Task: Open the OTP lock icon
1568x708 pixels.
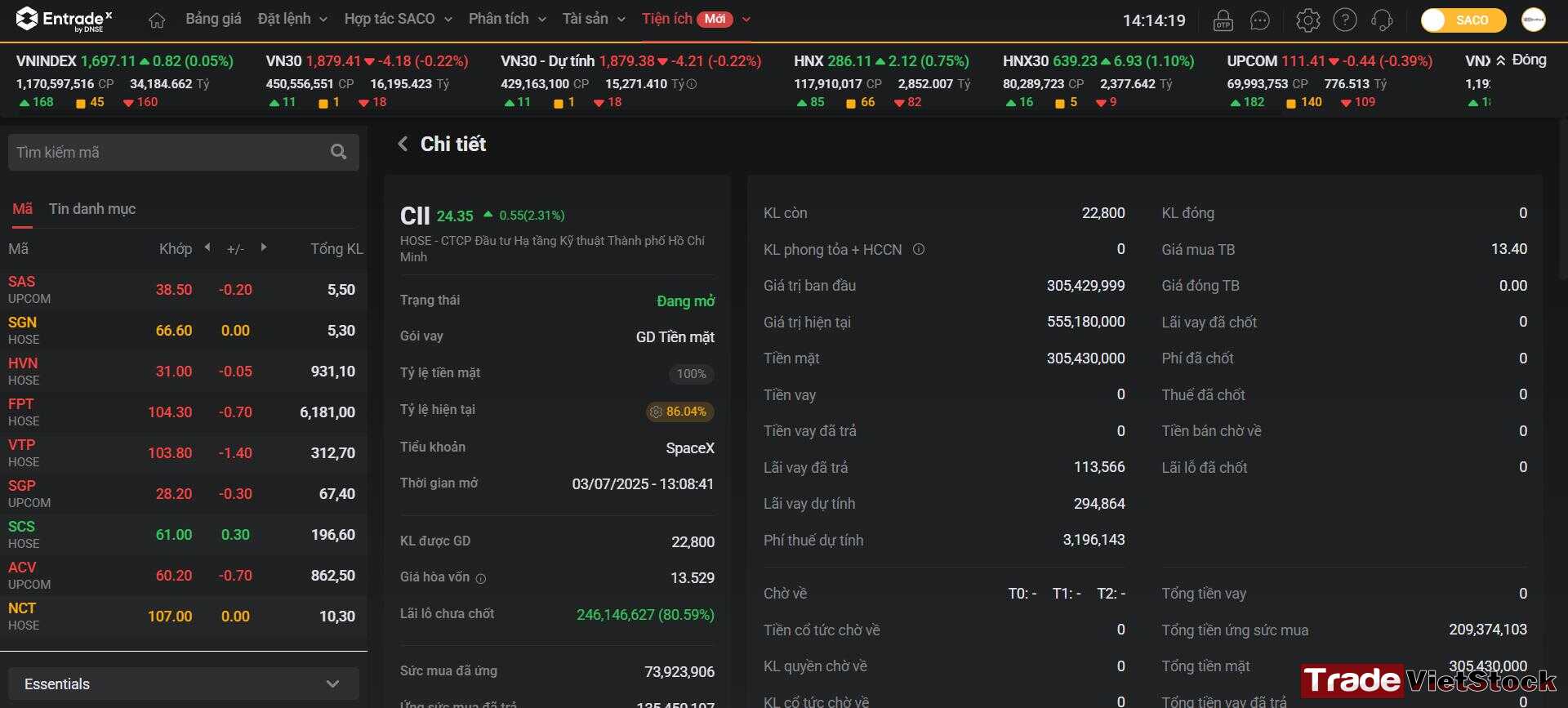Action: (x=1223, y=20)
